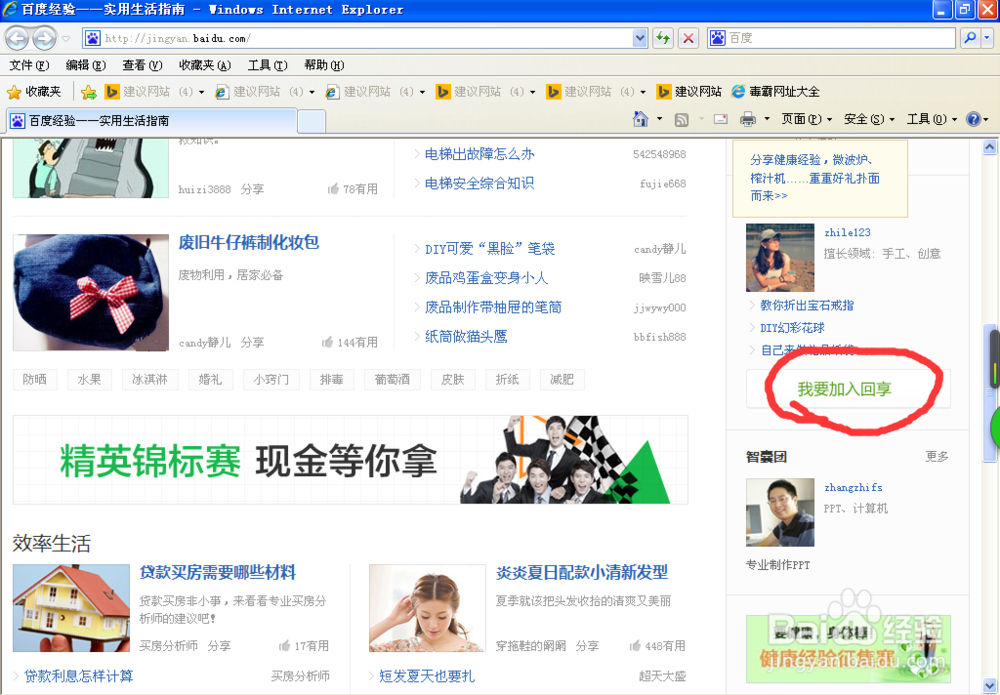Click the 折纸 tag button
This screenshot has height=695, width=1000.
pyautogui.click(x=508, y=379)
